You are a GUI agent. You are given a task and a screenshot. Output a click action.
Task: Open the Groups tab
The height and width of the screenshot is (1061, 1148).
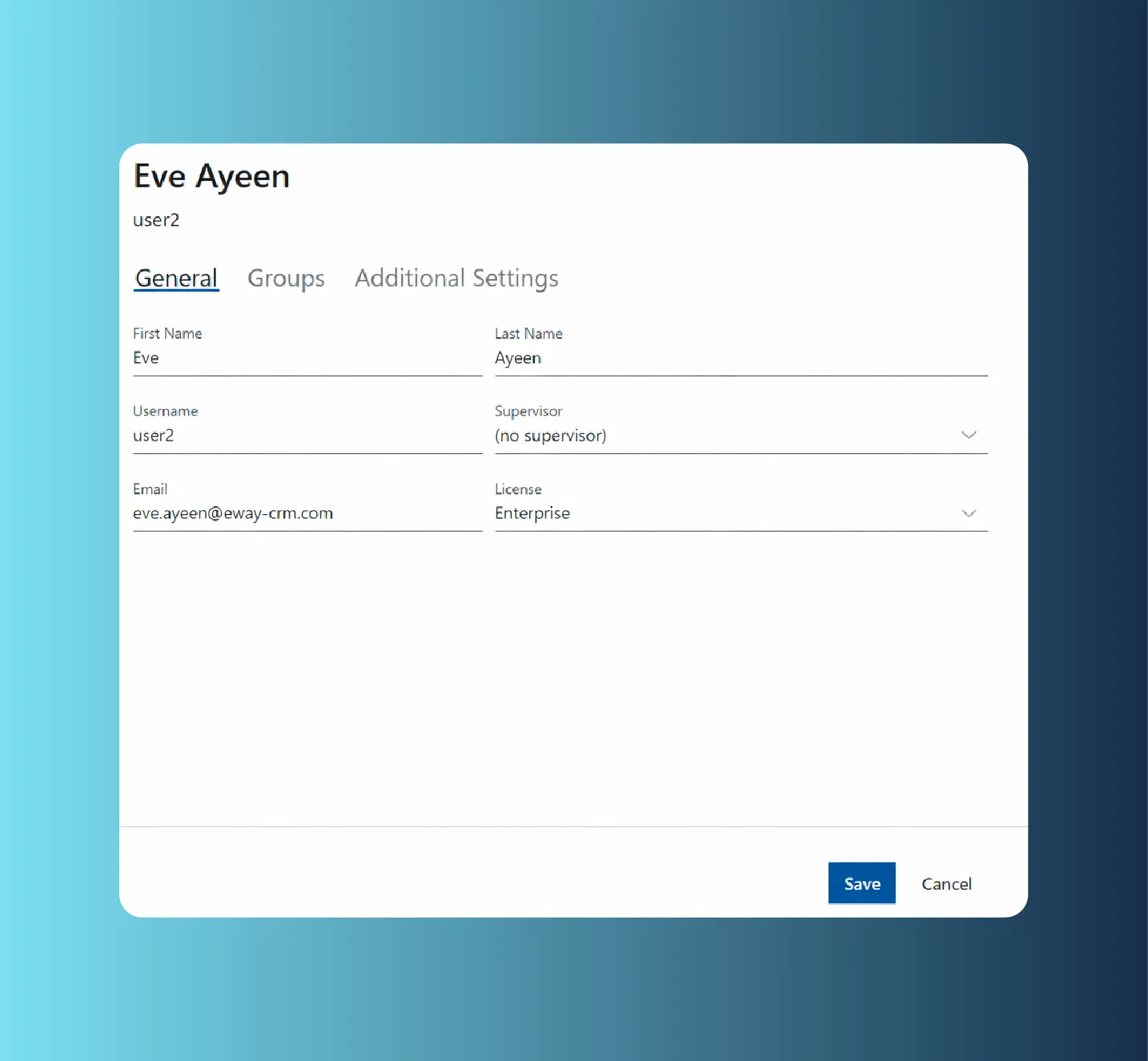pos(286,278)
